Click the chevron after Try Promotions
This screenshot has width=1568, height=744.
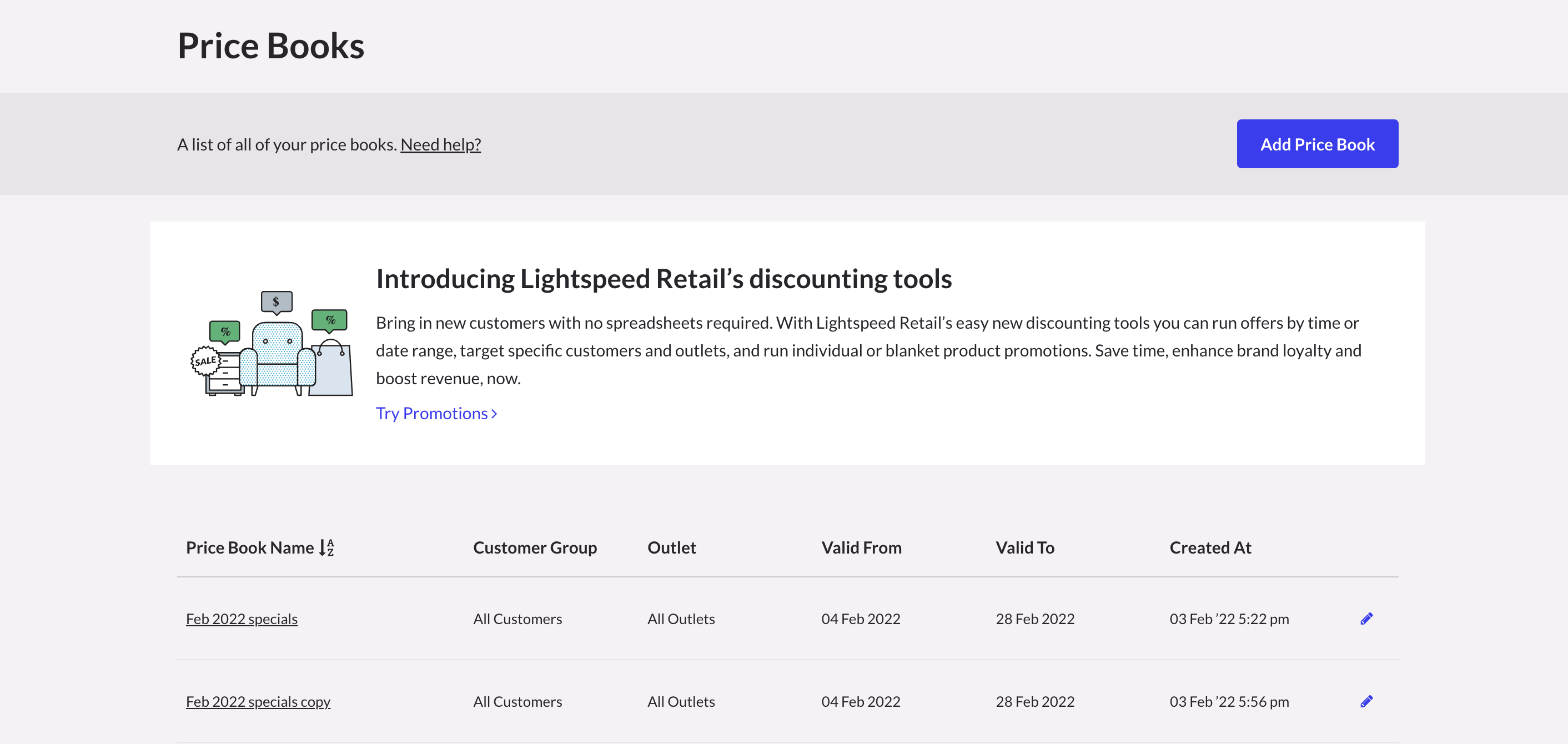pyautogui.click(x=494, y=414)
